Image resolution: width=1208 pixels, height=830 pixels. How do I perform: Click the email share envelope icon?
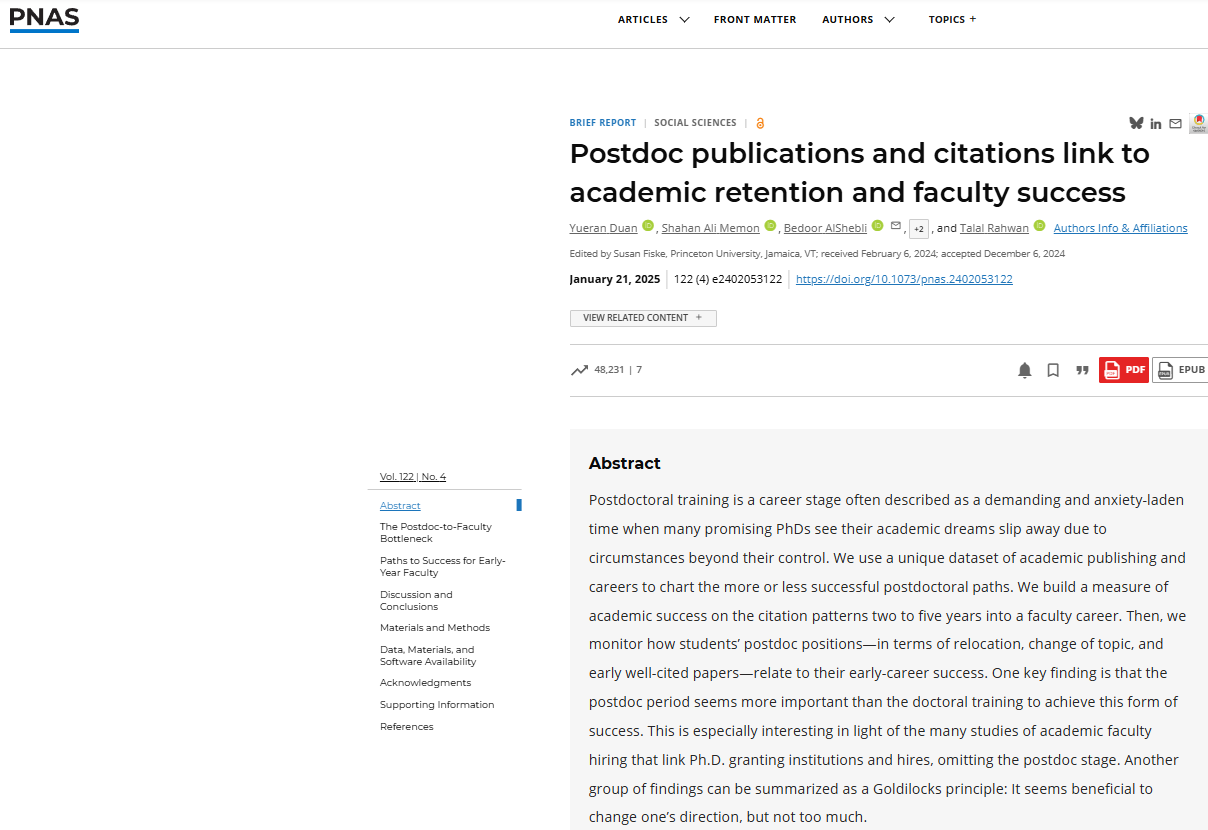pos(1175,124)
